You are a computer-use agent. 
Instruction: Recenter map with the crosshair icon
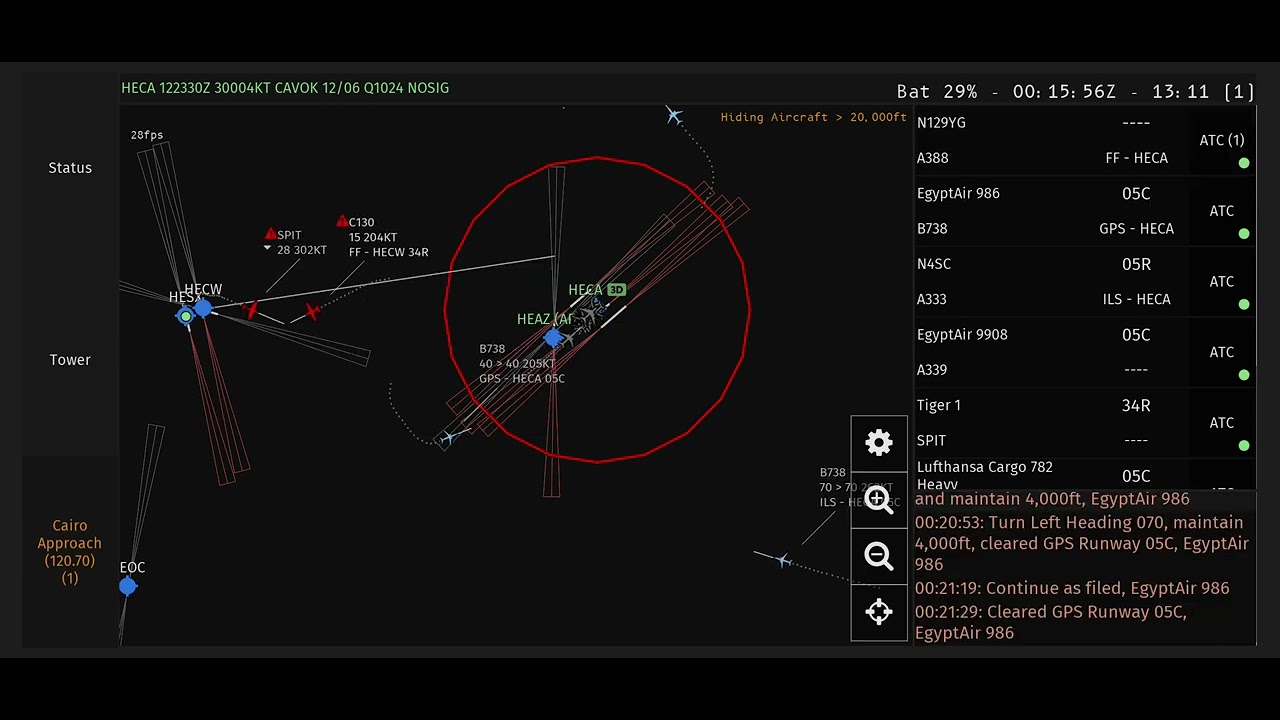879,612
